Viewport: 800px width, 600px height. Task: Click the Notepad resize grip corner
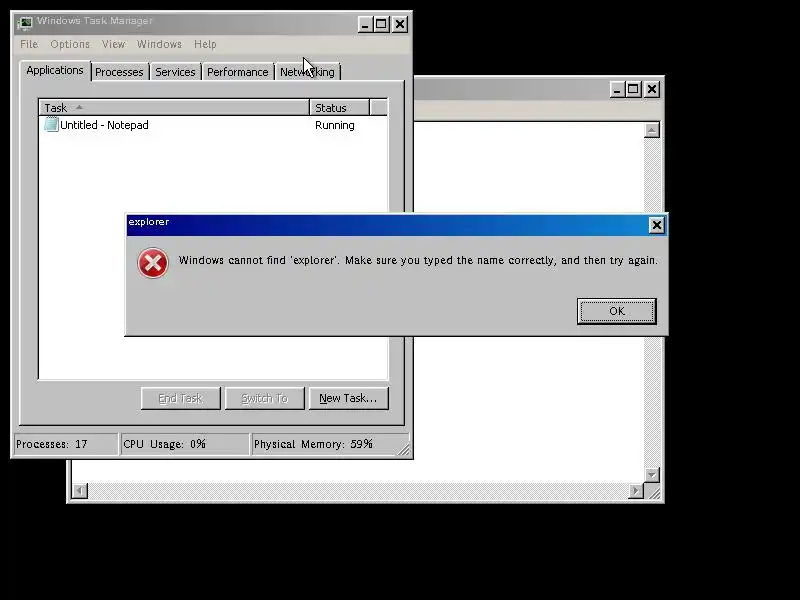[653, 492]
